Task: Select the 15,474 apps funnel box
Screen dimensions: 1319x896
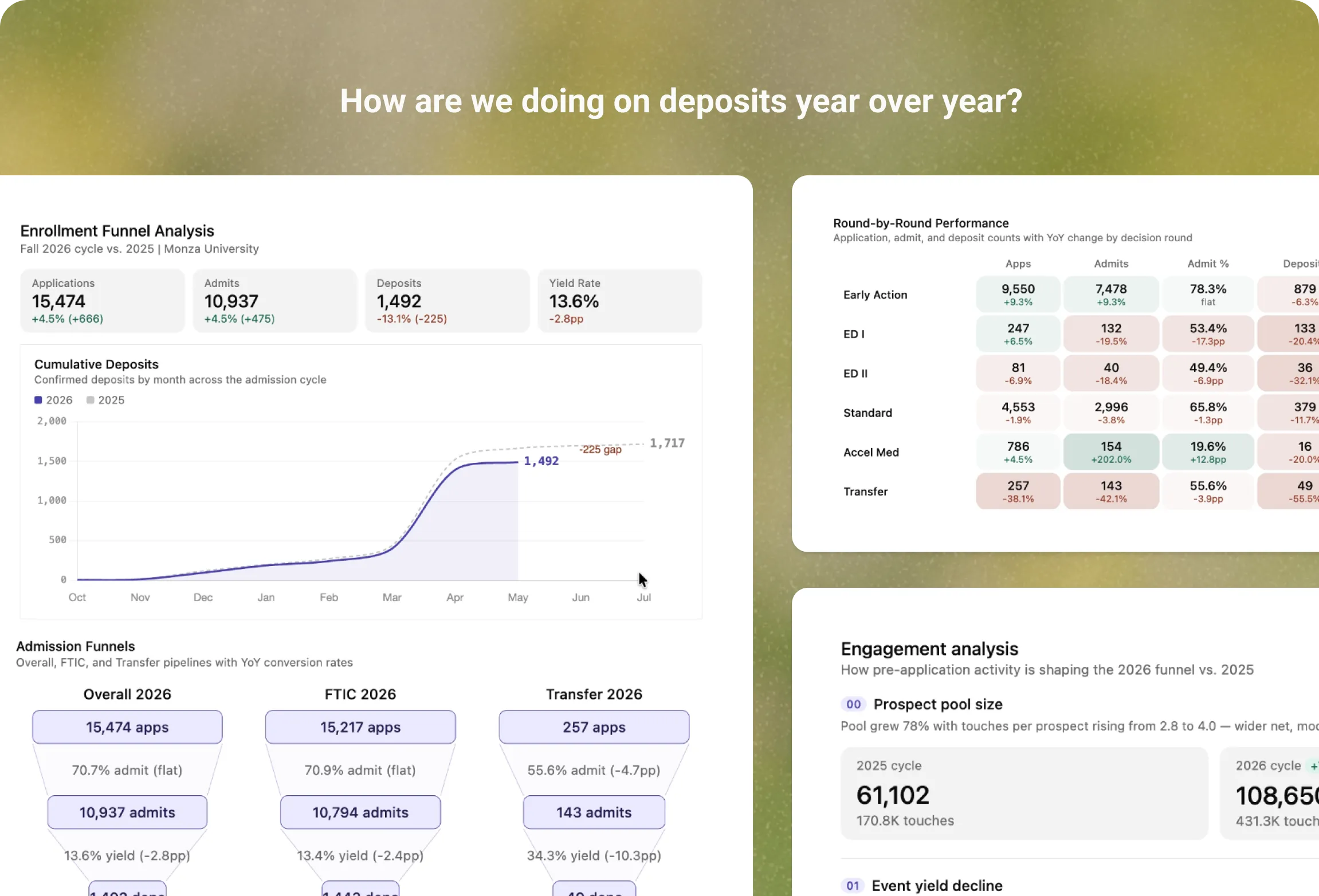Action: point(127,727)
